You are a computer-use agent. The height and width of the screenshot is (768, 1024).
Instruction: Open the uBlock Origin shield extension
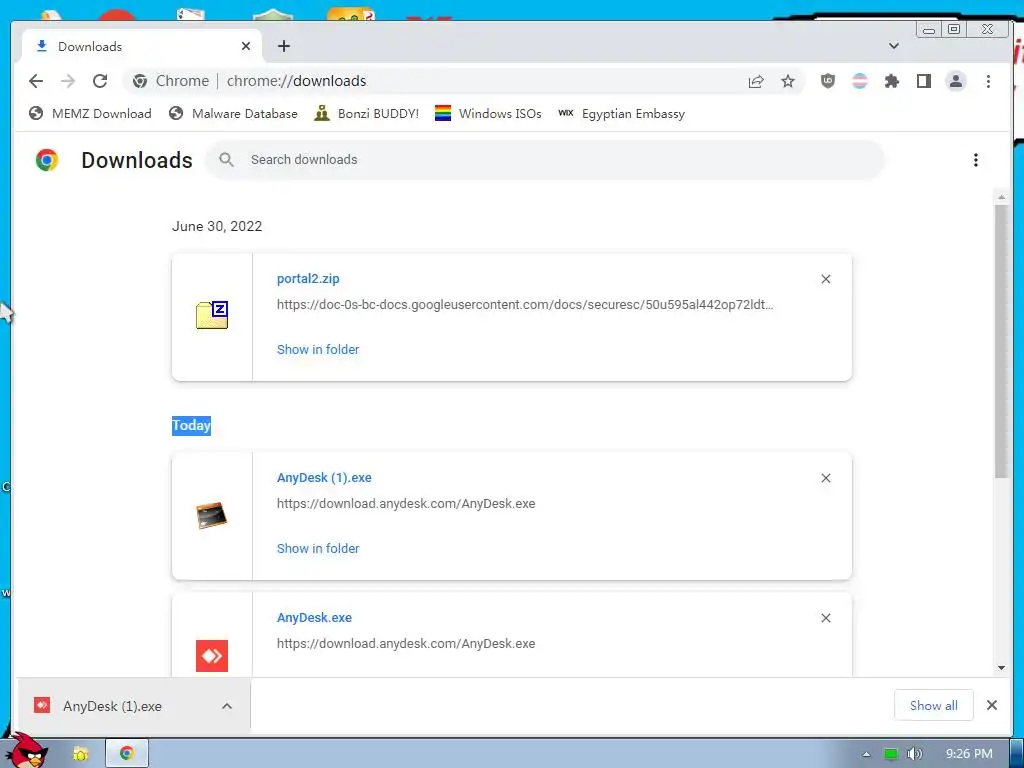[827, 81]
